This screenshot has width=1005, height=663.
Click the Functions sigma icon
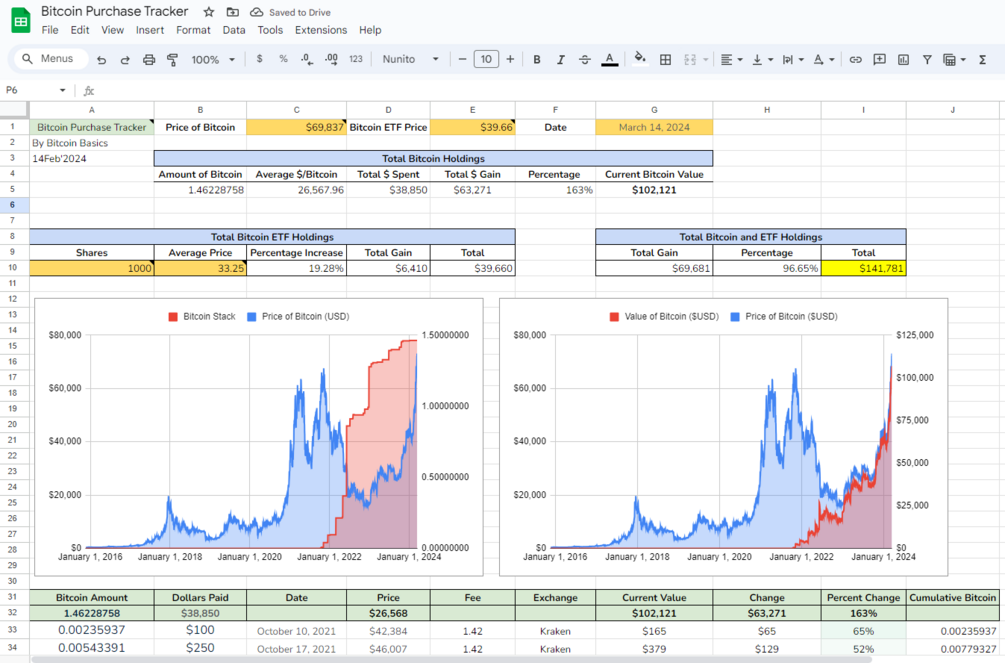click(982, 60)
